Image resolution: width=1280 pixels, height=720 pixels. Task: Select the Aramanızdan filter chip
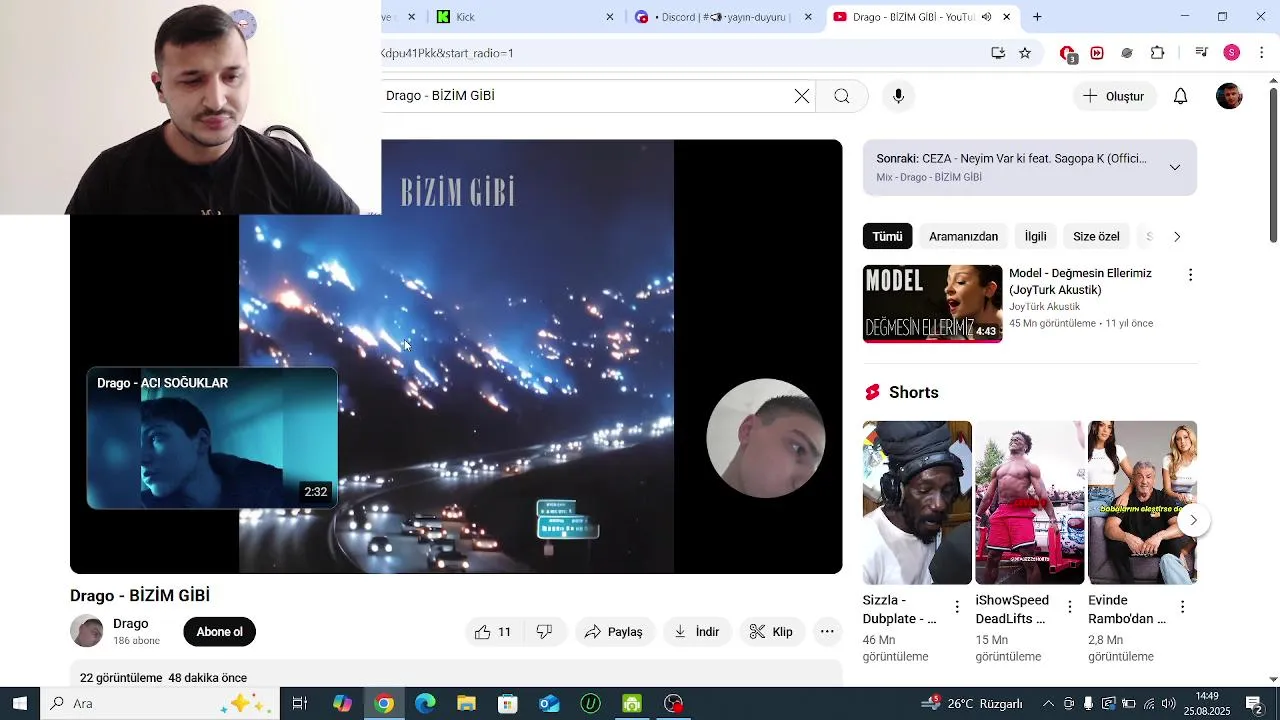pos(963,237)
